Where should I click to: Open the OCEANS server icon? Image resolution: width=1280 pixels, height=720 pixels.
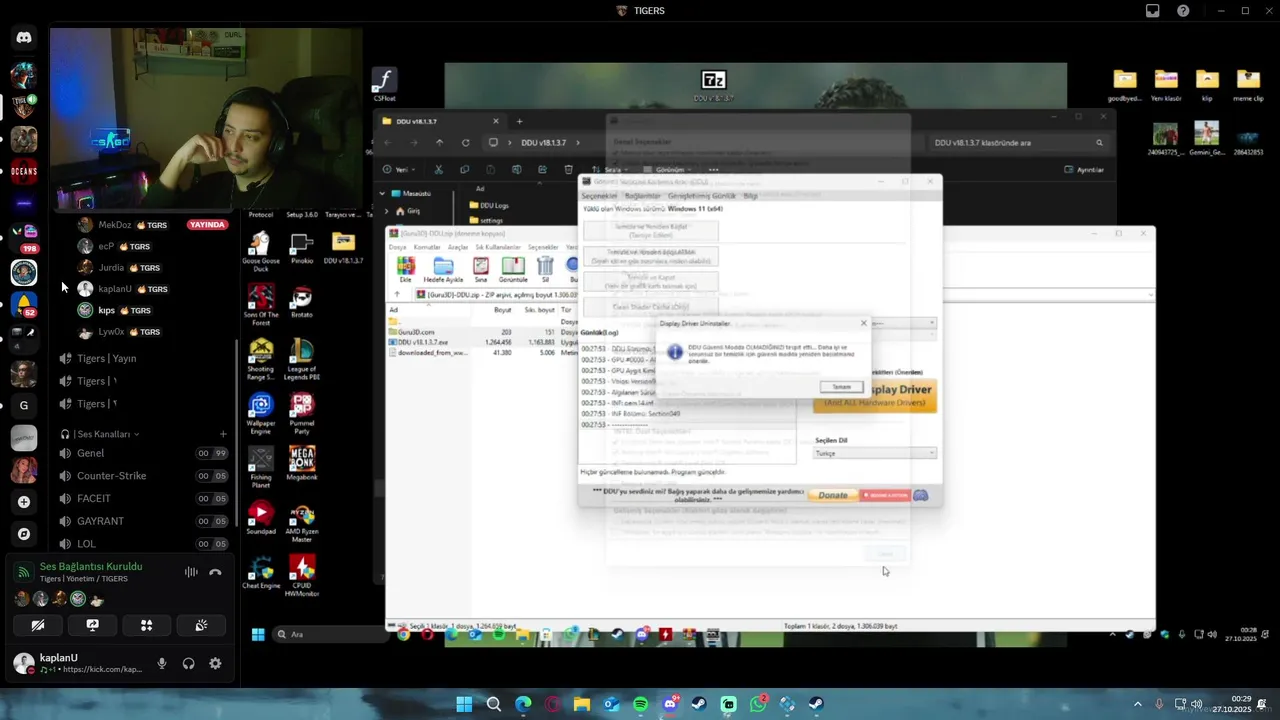24,171
